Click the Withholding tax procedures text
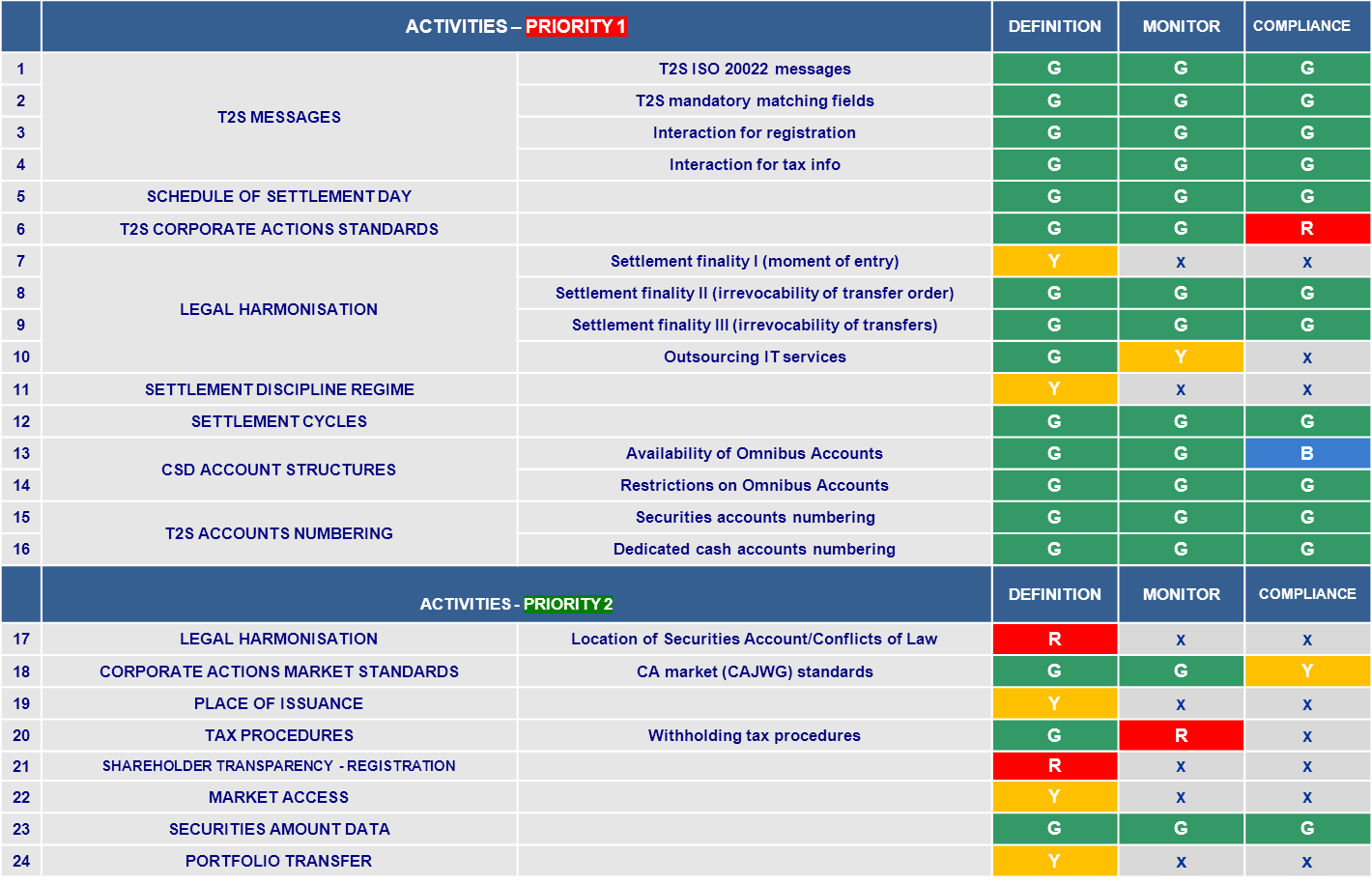Image resolution: width=1372 pixels, height=884 pixels. pyautogui.click(x=754, y=735)
